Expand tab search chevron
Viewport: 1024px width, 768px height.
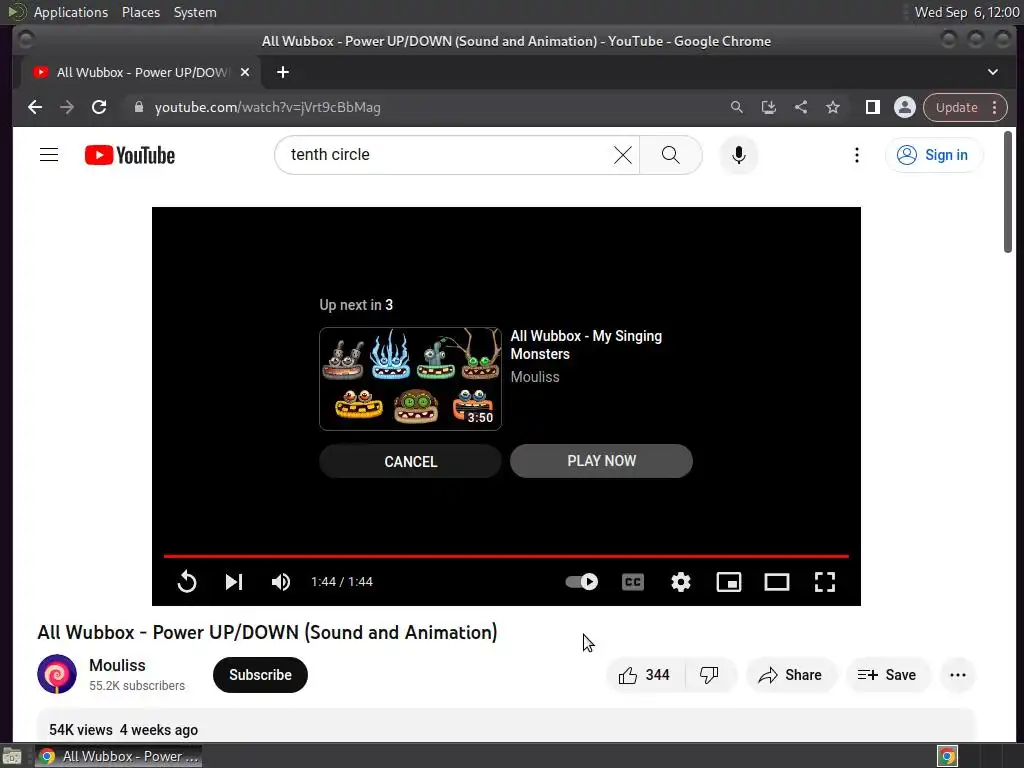point(993,72)
